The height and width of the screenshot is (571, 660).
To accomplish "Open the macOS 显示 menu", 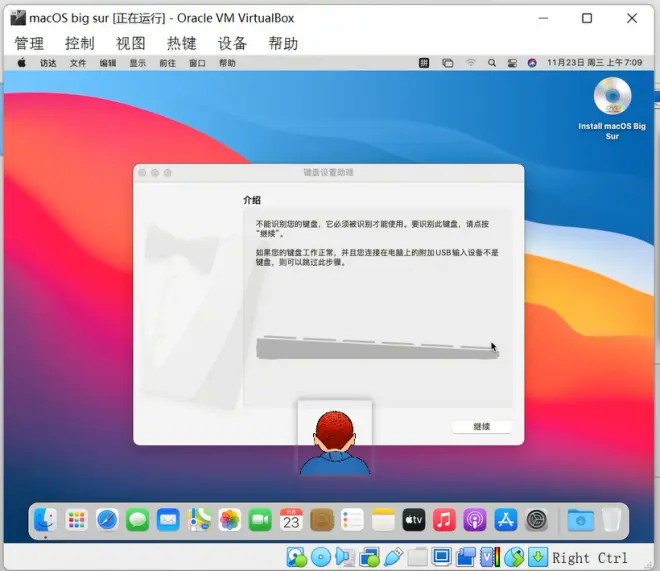I will click(x=138, y=63).
